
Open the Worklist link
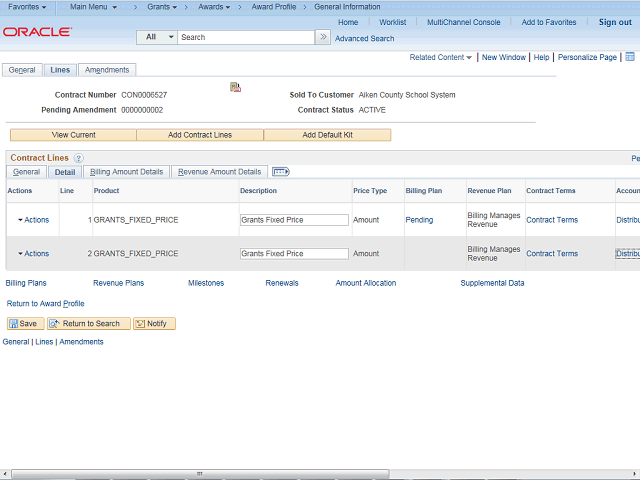click(x=393, y=22)
